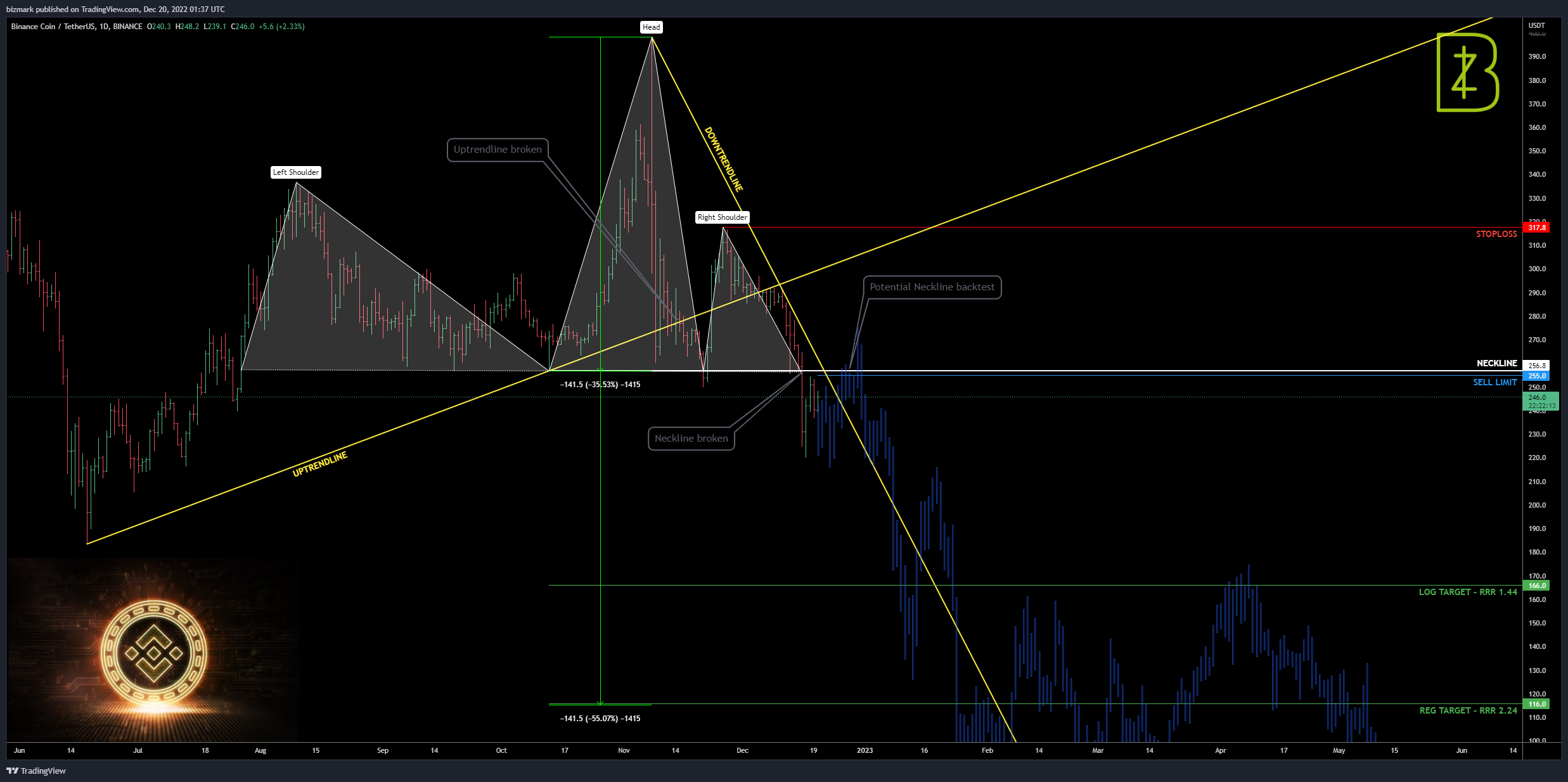Select the 'Head' pattern label
Screen dimensions: 1568x782
click(652, 27)
